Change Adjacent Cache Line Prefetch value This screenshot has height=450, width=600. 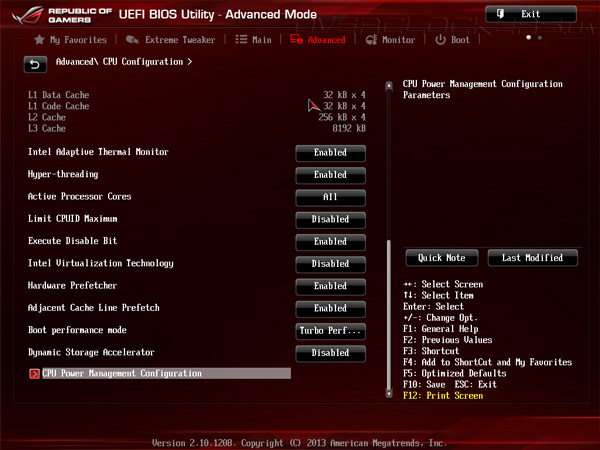[330, 308]
